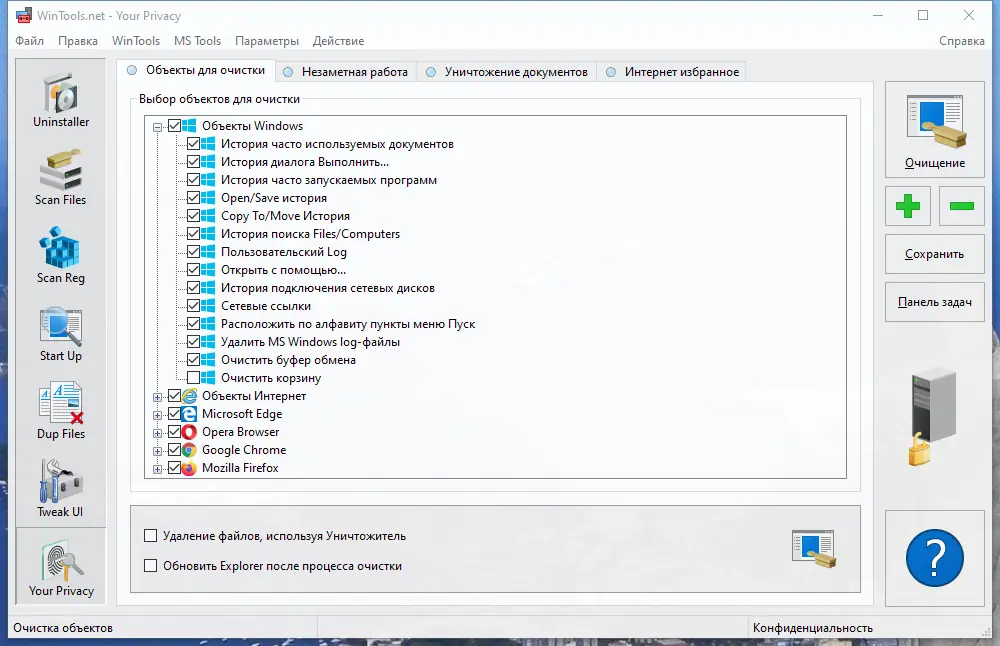The width and height of the screenshot is (1000, 646).
Task: Click the green minus deselect-all button
Action: [961, 206]
